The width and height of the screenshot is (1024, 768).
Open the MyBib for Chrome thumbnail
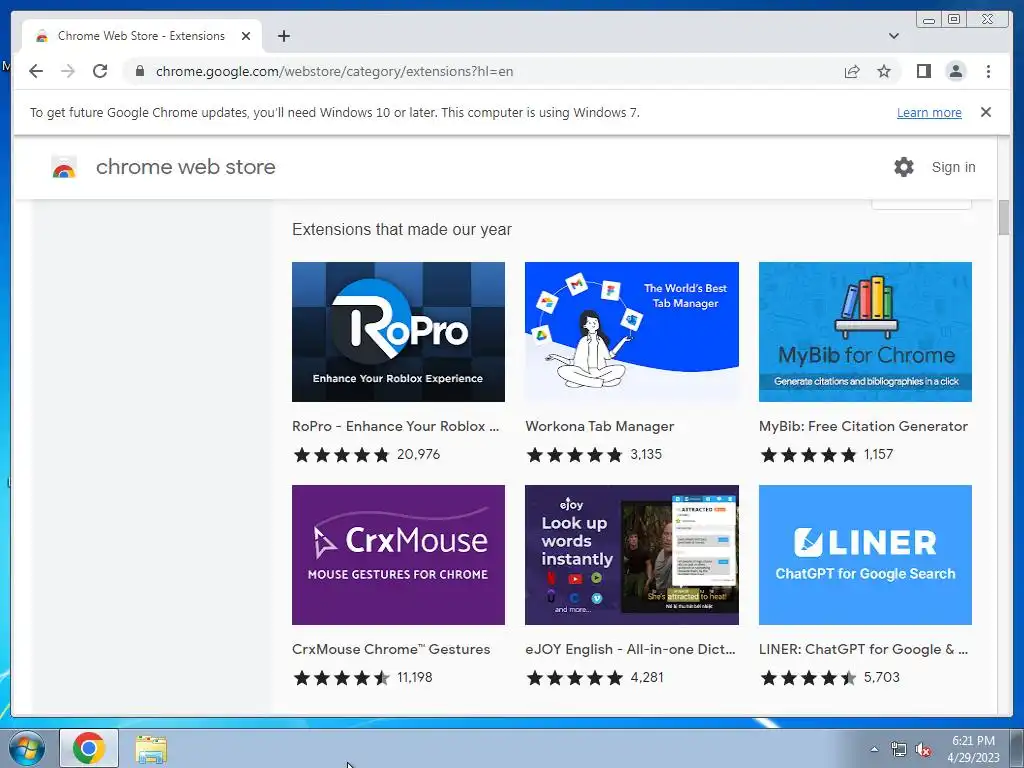(865, 332)
